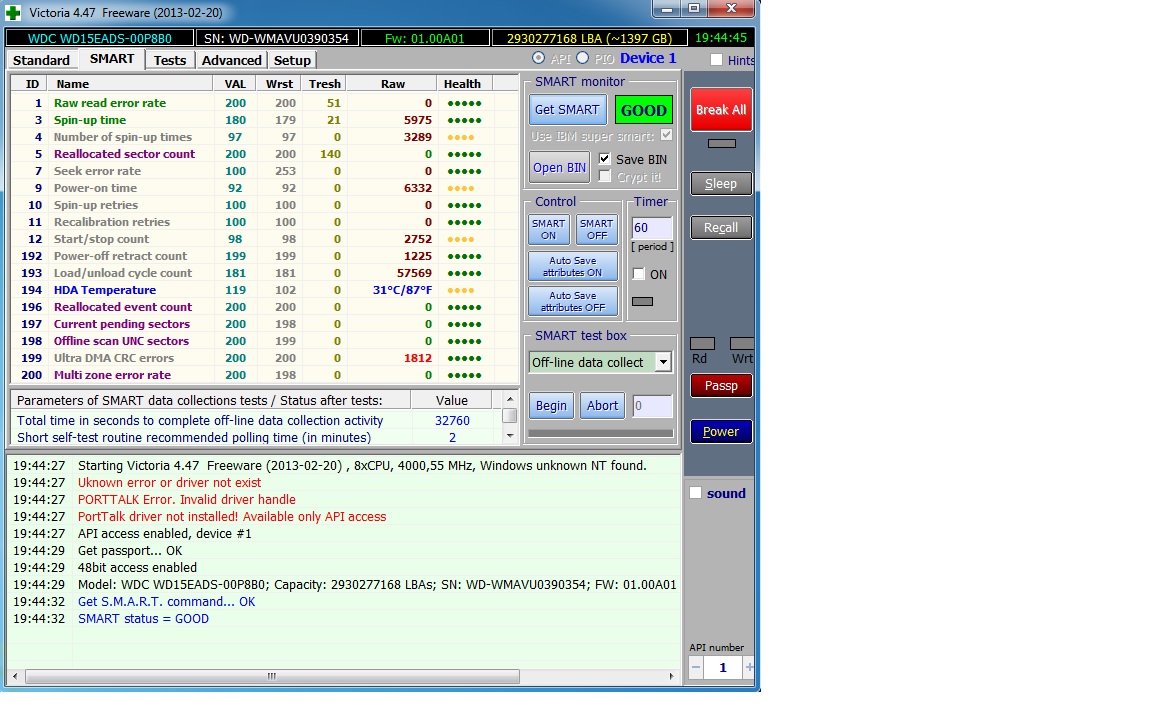Select the PIO access radio button

coord(583,58)
